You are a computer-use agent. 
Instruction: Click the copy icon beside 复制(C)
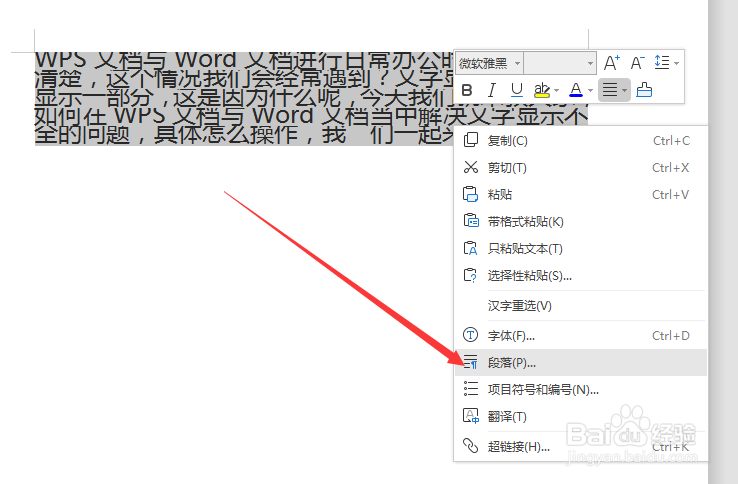coord(471,140)
